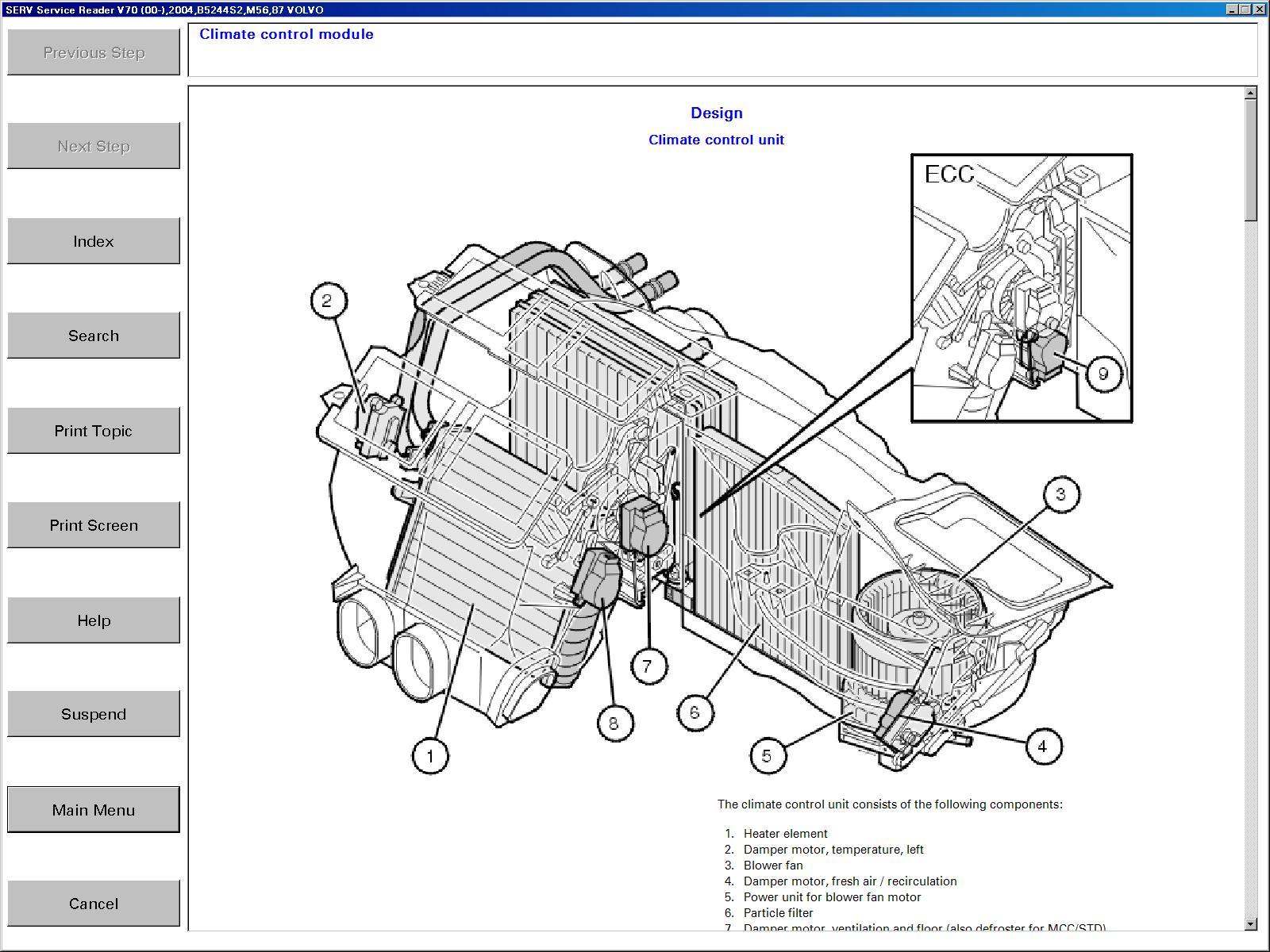Return to the Main Menu
This screenshot has height=952, width=1270.
point(94,810)
